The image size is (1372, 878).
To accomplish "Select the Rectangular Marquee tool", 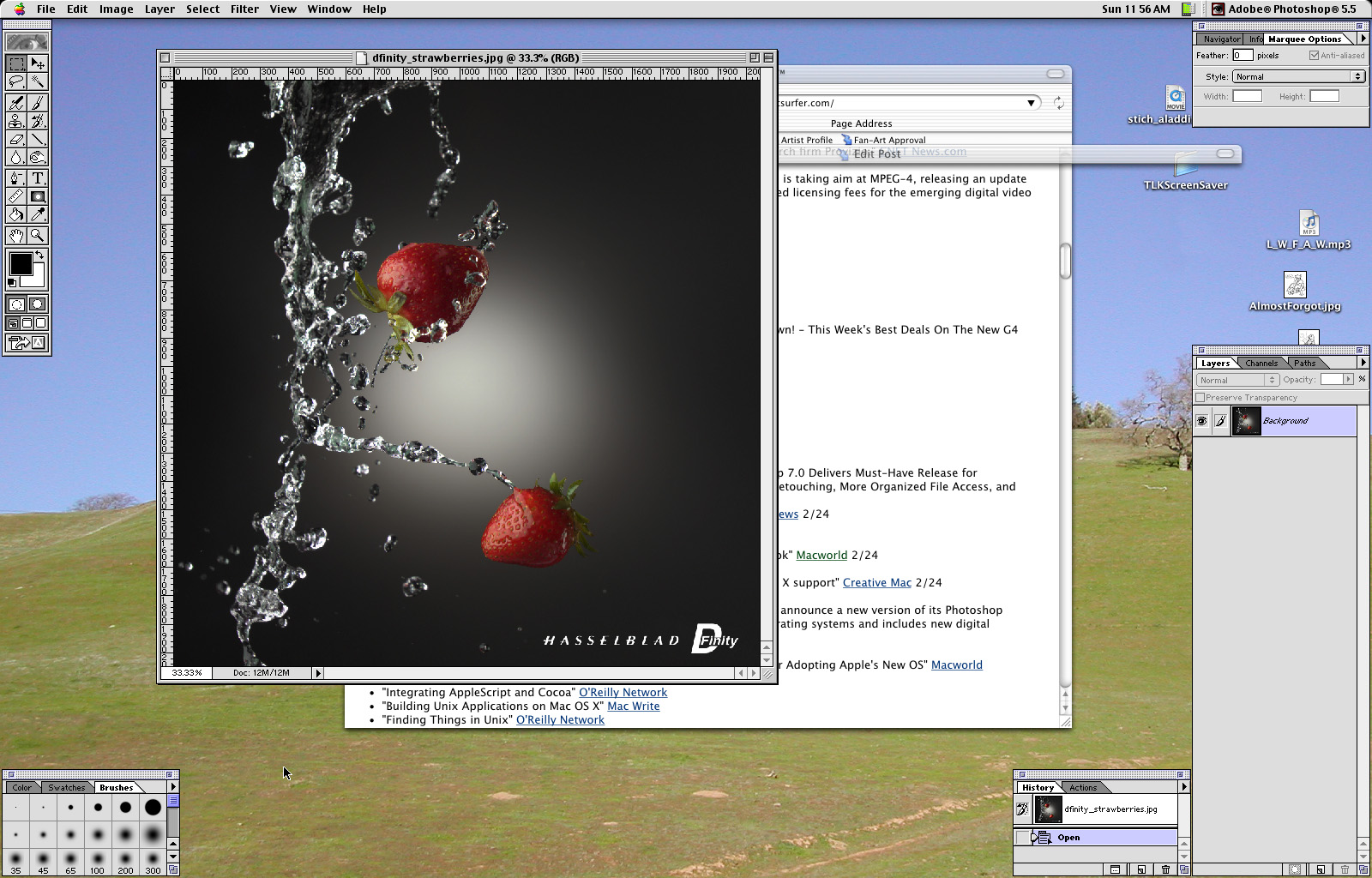I will click(16, 63).
